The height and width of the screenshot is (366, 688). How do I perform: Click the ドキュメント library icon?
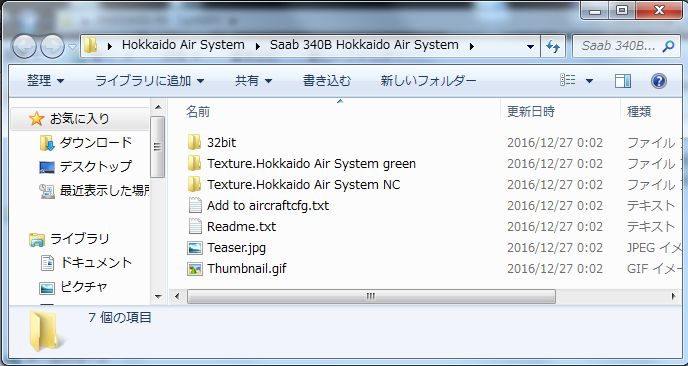pos(47,263)
